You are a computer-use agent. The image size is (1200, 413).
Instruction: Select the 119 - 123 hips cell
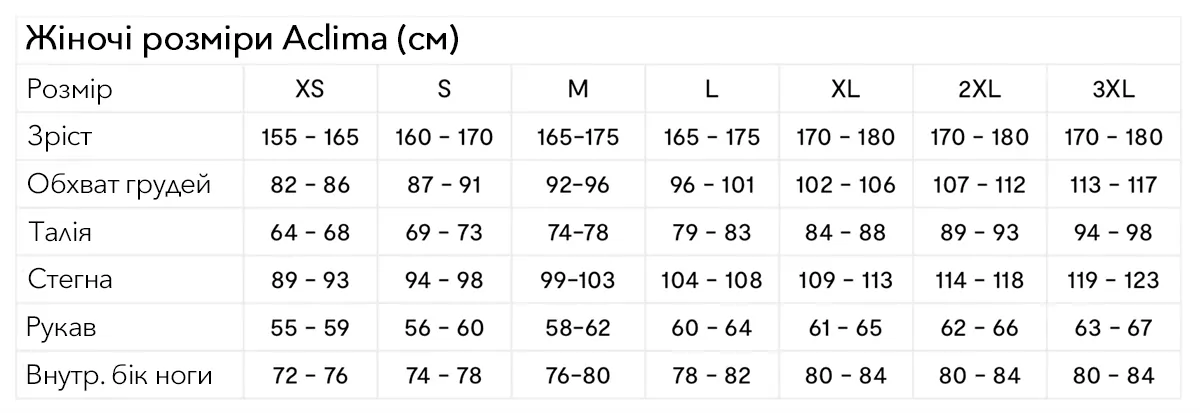(1113, 281)
